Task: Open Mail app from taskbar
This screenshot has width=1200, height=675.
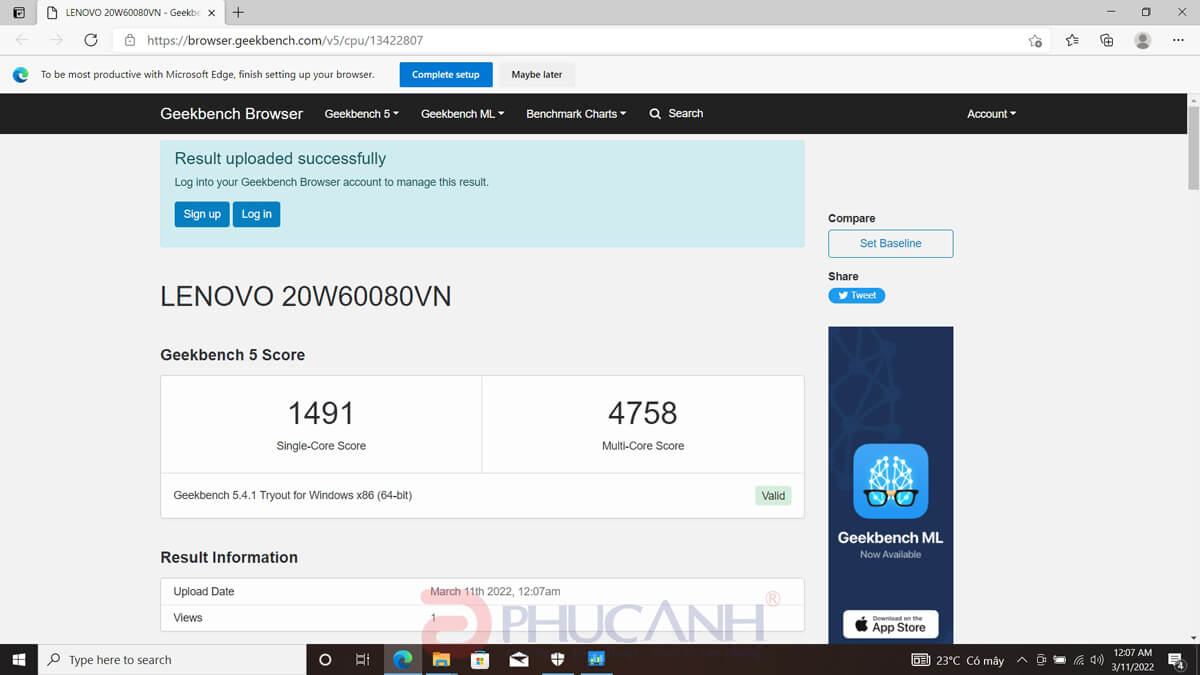Action: pos(519,659)
